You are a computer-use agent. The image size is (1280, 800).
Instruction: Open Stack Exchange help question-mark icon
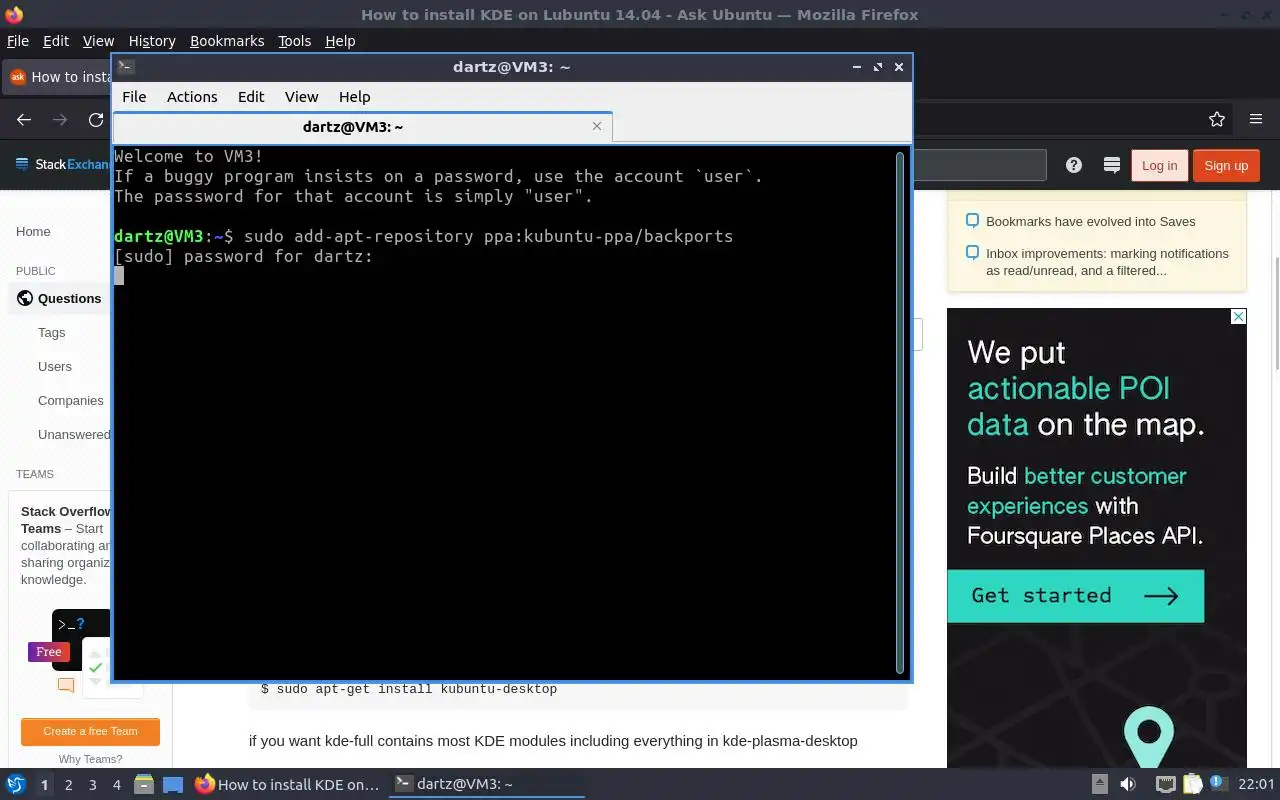pos(1074,165)
